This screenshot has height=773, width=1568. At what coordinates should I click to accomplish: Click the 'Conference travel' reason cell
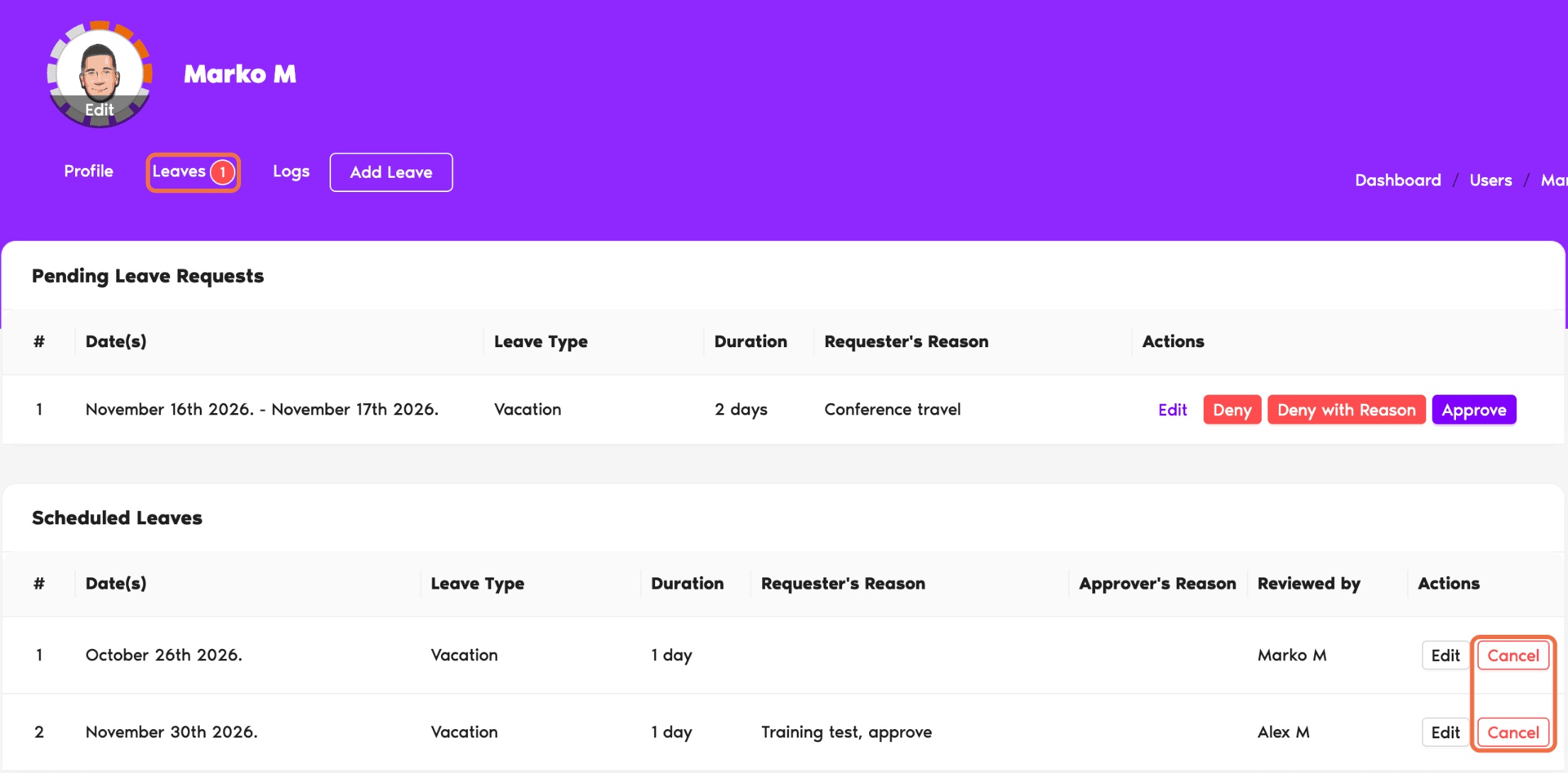coord(892,410)
